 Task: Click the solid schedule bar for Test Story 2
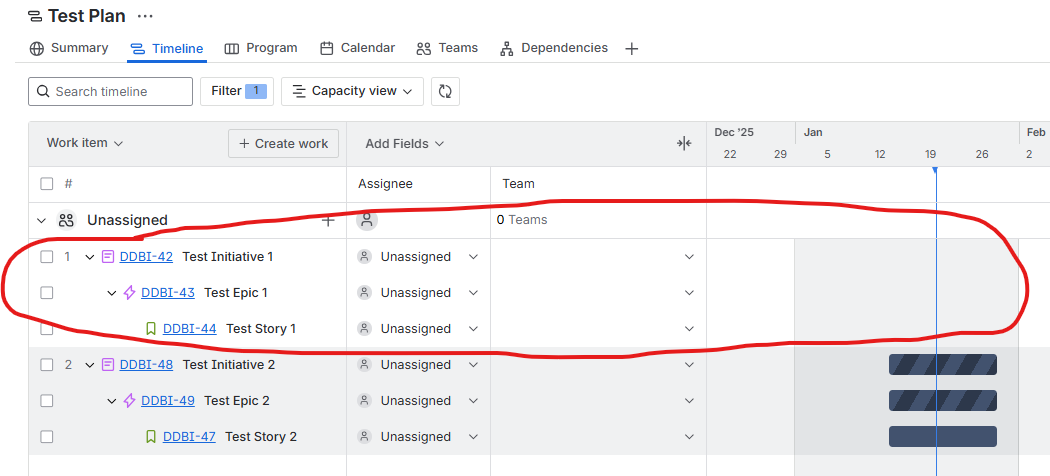943,437
